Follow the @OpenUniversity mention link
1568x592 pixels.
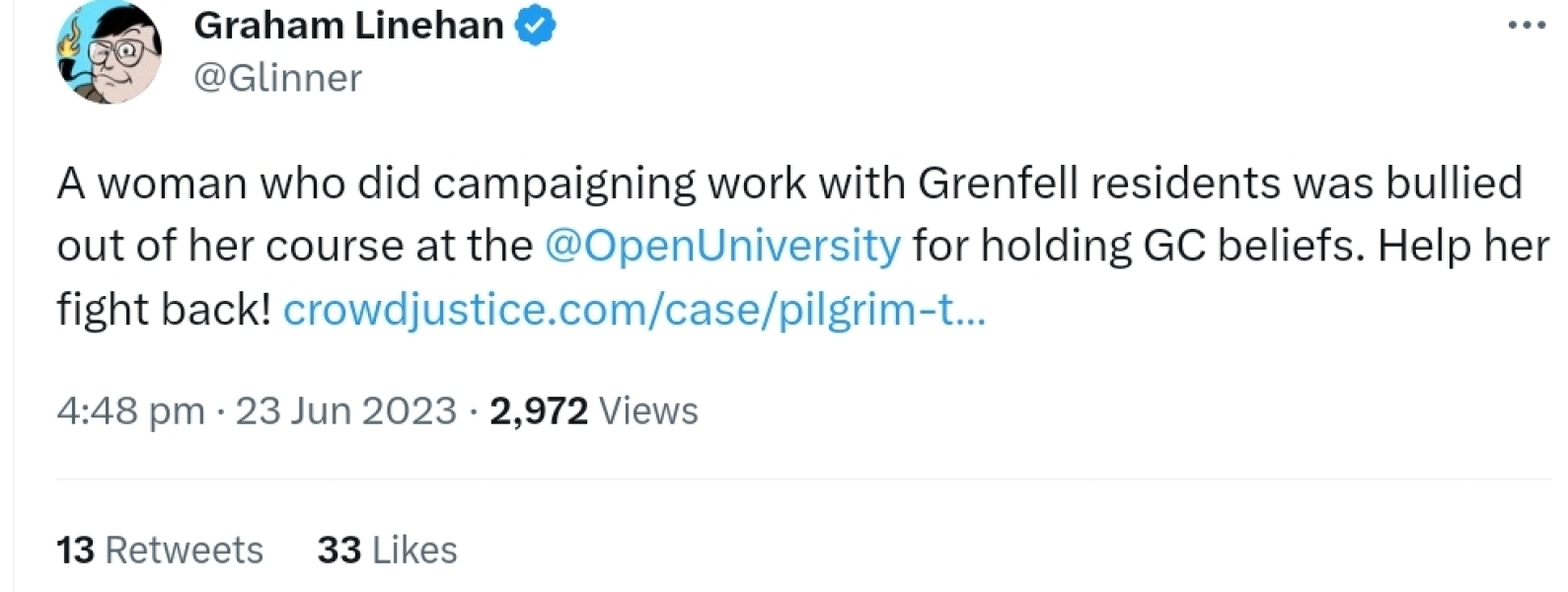click(x=722, y=246)
